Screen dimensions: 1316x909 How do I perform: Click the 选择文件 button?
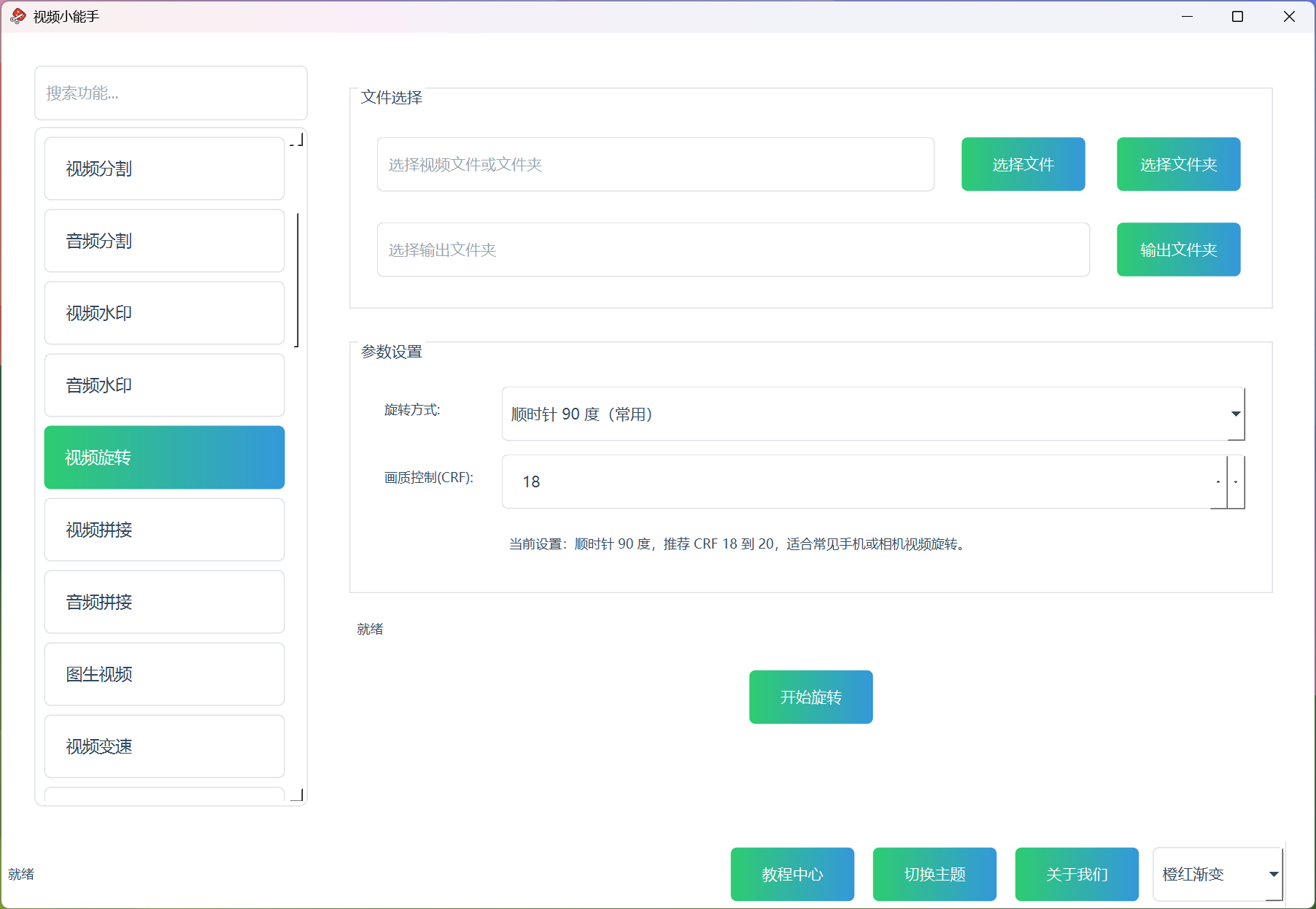click(1023, 164)
